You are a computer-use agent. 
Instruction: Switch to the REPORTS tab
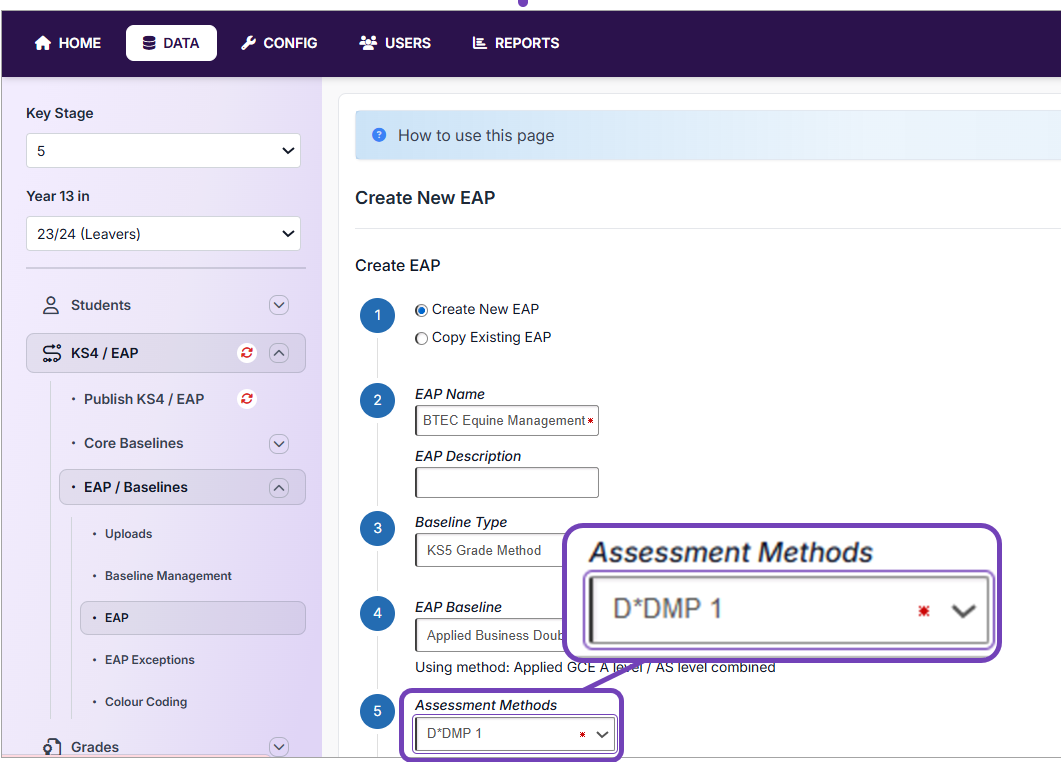coord(515,43)
